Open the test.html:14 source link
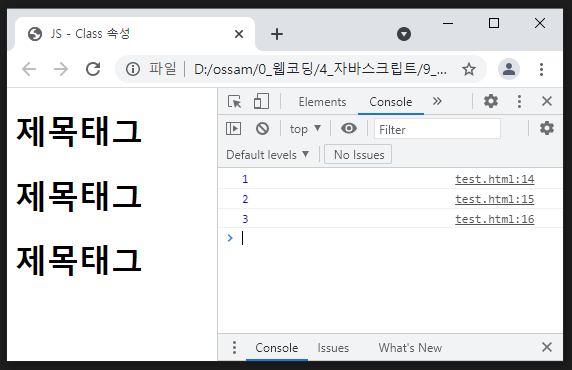The width and height of the screenshot is (572, 370). click(494, 179)
